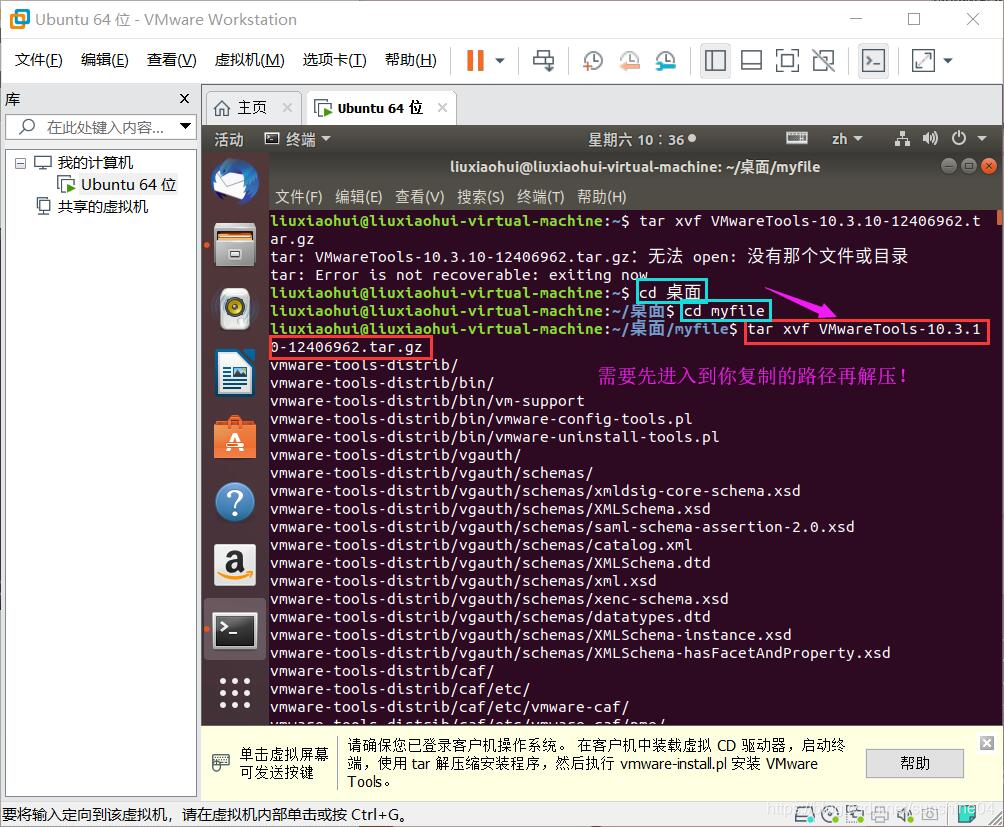Open the library search filter dropdown

pyautogui.click(x=186, y=126)
